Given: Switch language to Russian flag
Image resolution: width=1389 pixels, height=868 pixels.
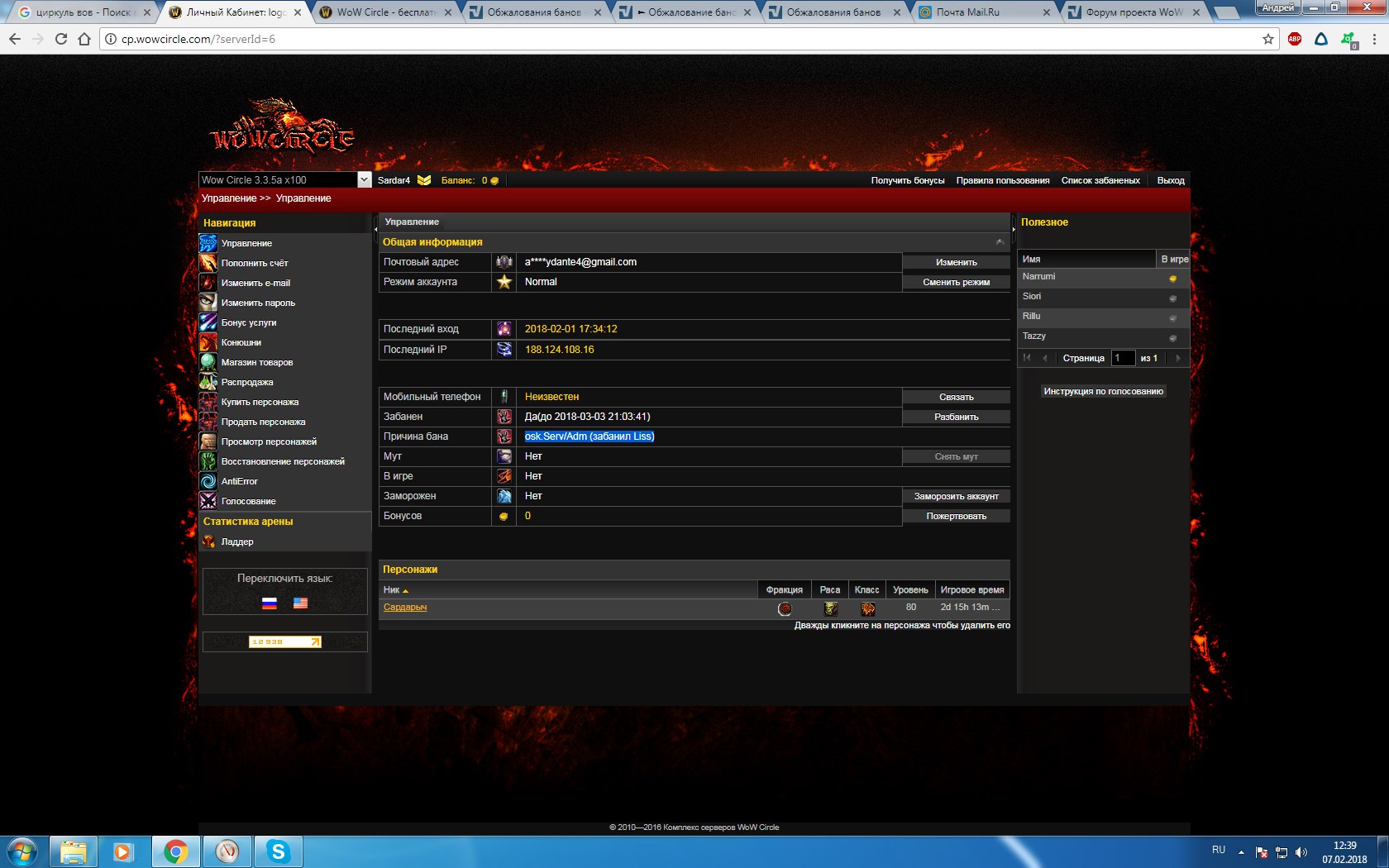Looking at the screenshot, I should [270, 603].
